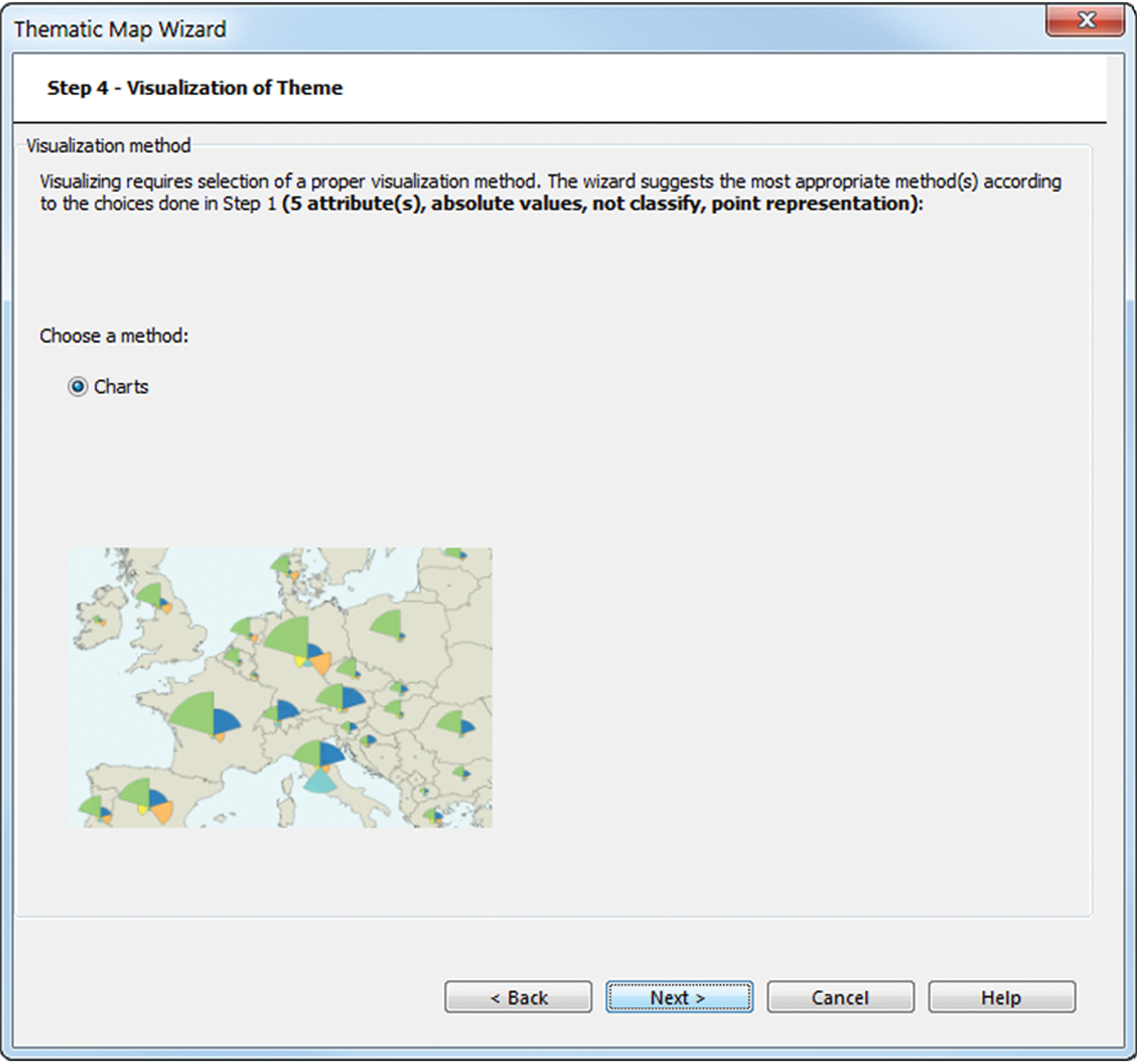Cancel the Thematic Map Wizard
Viewport: 1137px width, 1064px height.
(x=840, y=998)
